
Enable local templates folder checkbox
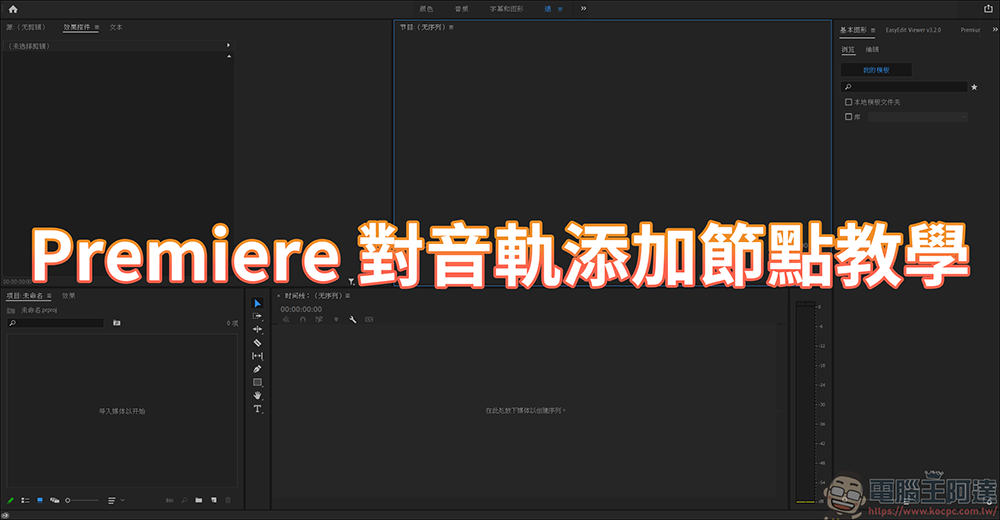pyautogui.click(x=848, y=102)
